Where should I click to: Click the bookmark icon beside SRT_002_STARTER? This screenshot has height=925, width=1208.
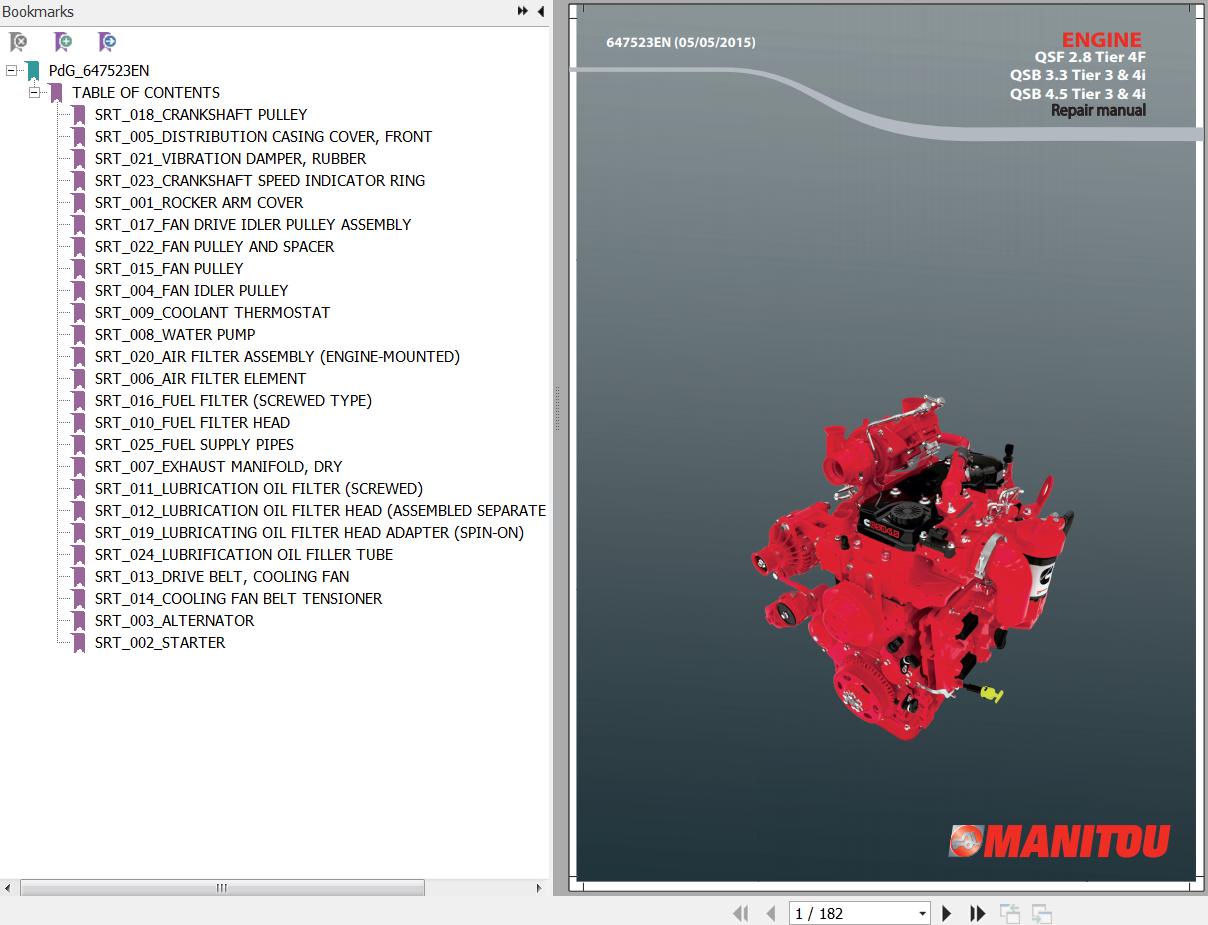(x=79, y=643)
